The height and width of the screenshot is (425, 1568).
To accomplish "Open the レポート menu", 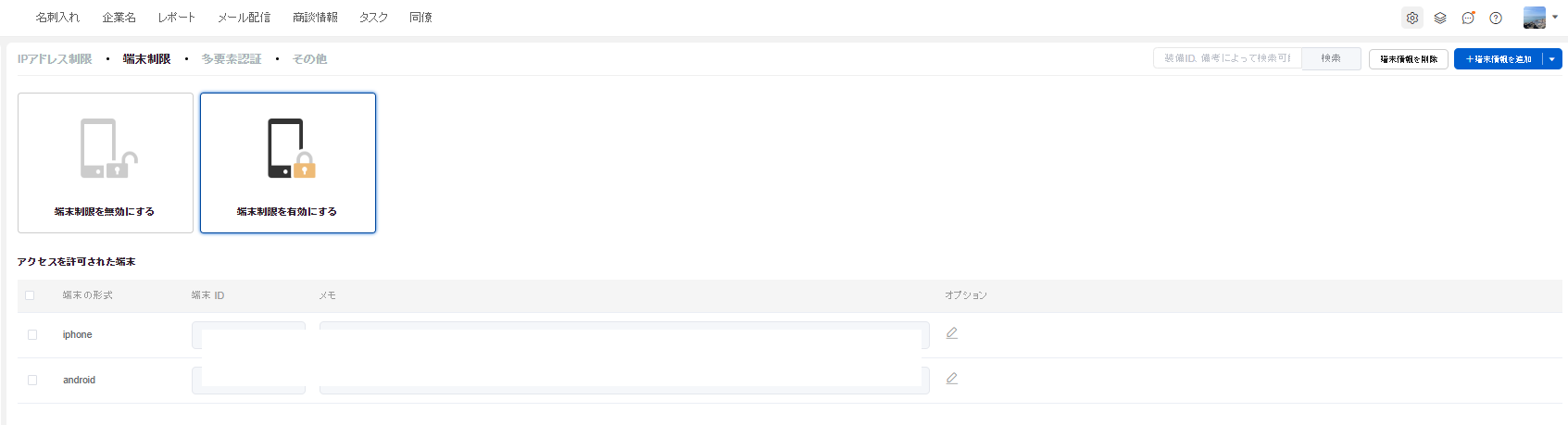I will pos(176,18).
